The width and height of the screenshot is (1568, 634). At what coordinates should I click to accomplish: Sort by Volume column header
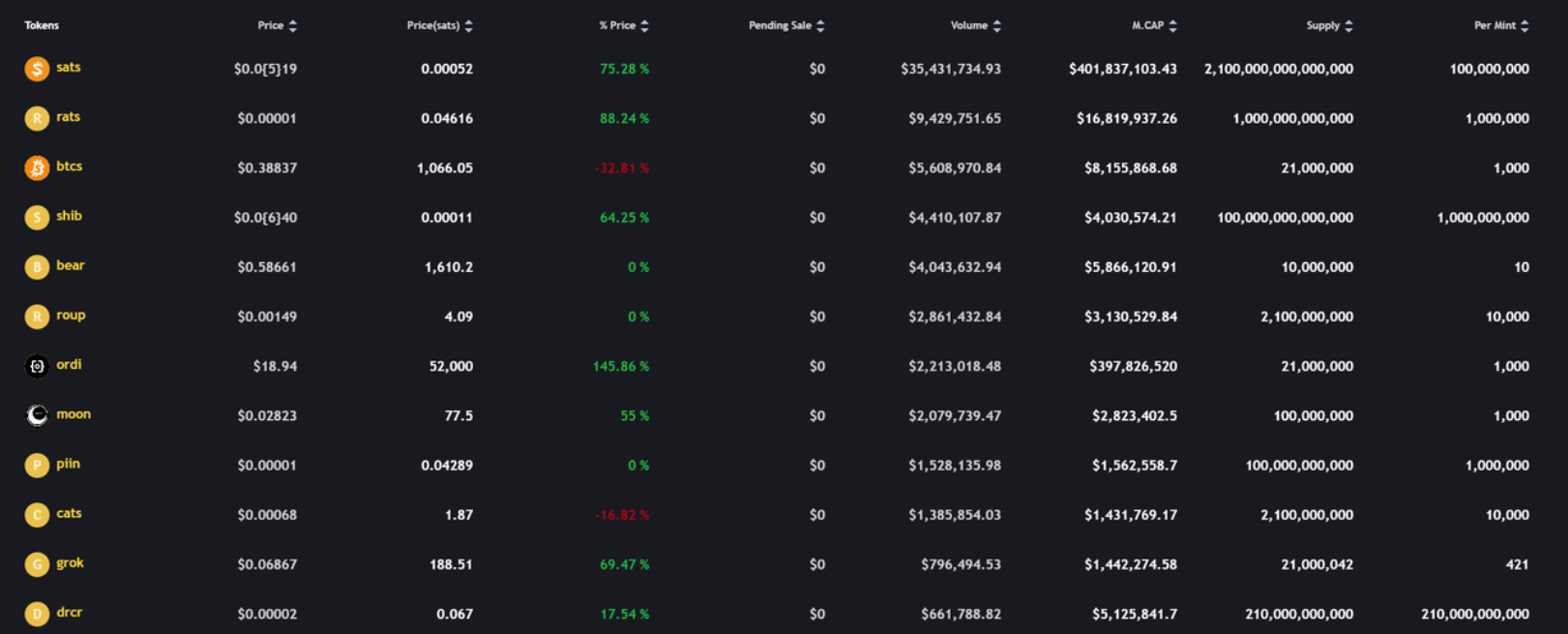click(x=969, y=26)
